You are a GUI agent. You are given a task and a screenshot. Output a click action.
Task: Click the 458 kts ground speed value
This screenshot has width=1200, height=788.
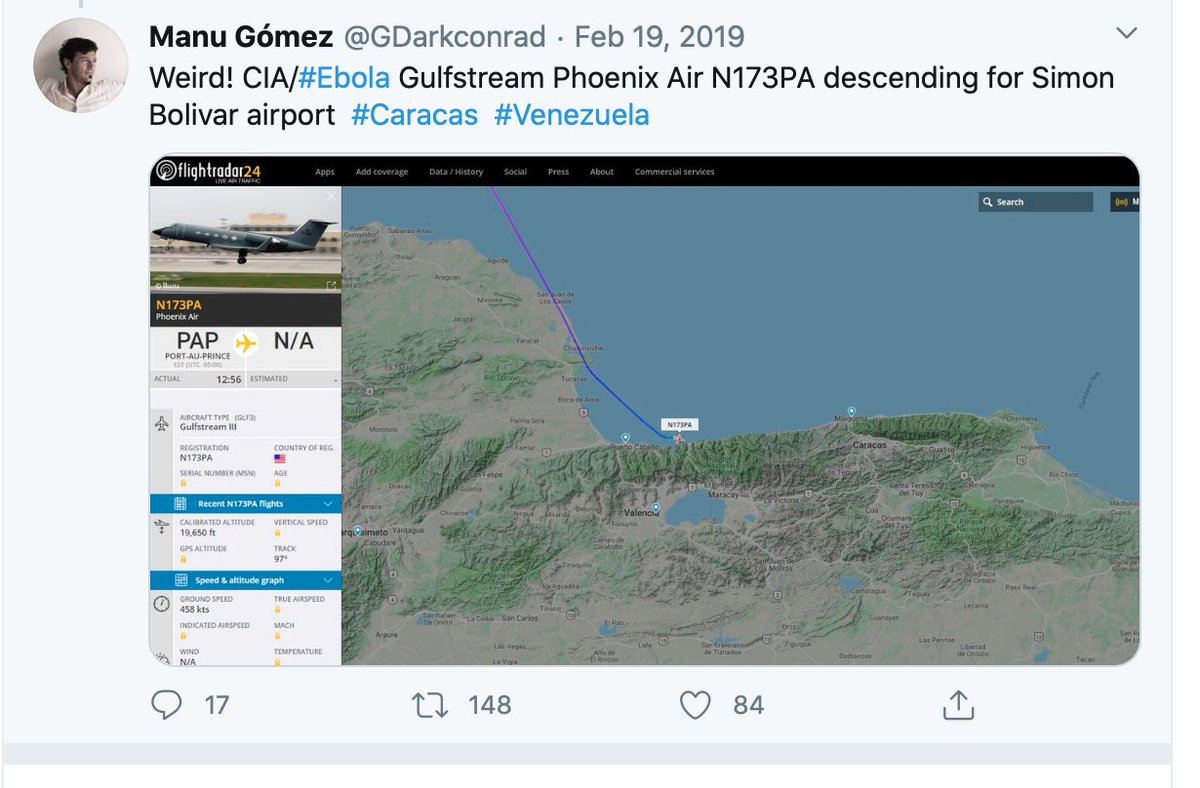coord(195,609)
